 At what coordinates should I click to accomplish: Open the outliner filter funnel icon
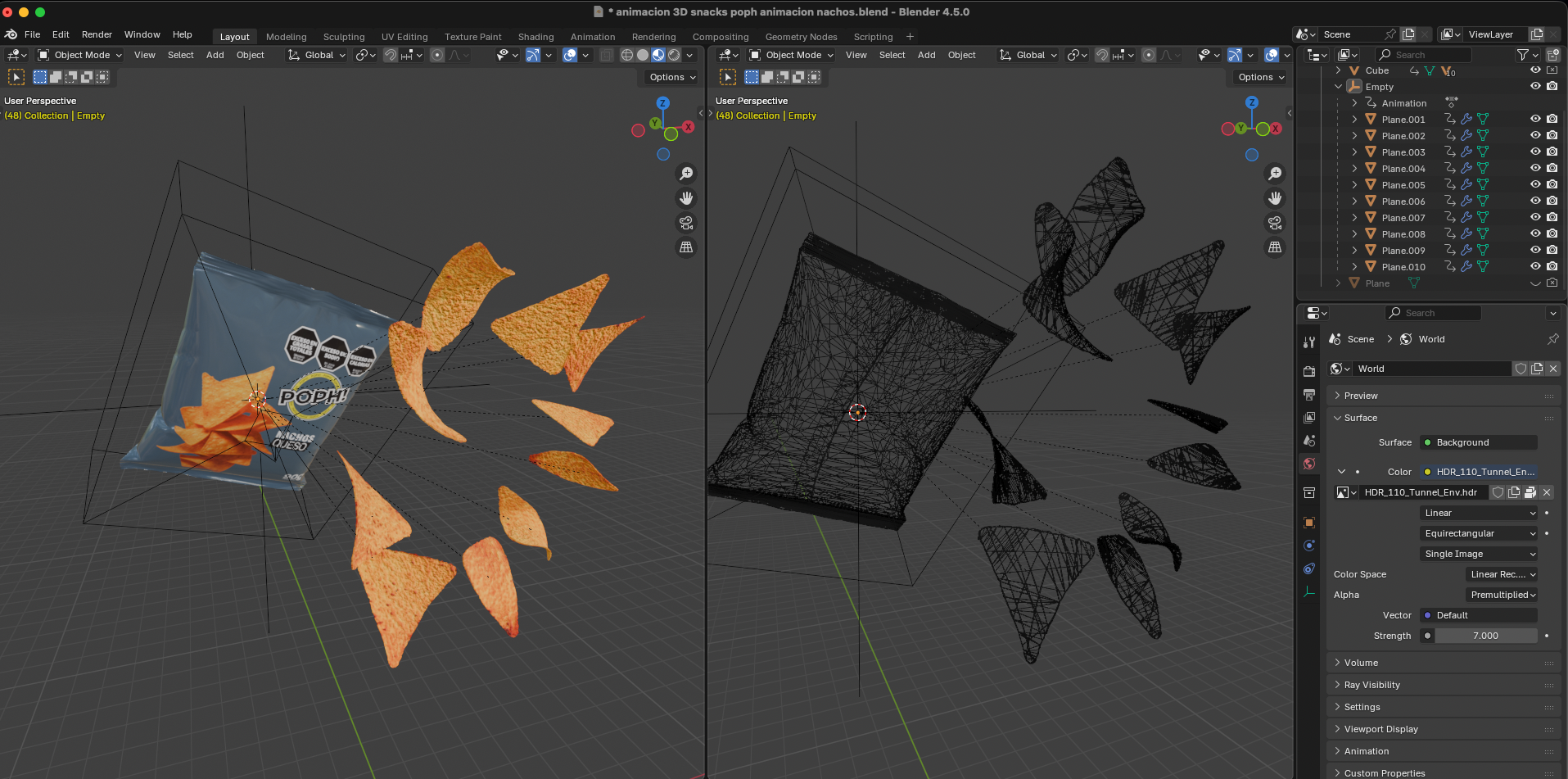(1523, 55)
